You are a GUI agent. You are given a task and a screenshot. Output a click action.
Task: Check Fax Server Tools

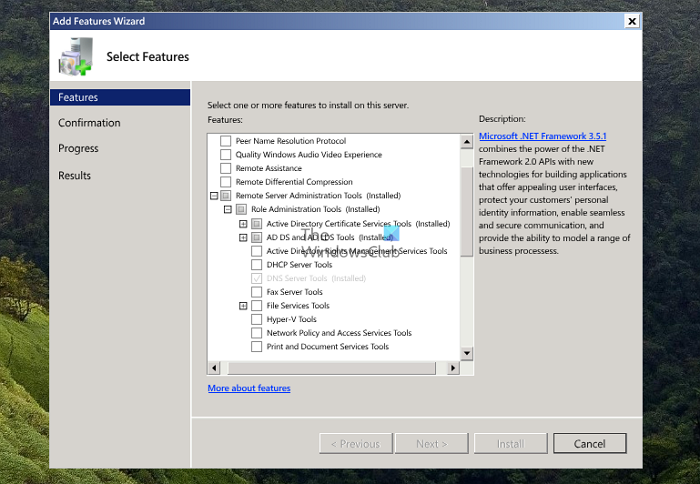(x=256, y=292)
